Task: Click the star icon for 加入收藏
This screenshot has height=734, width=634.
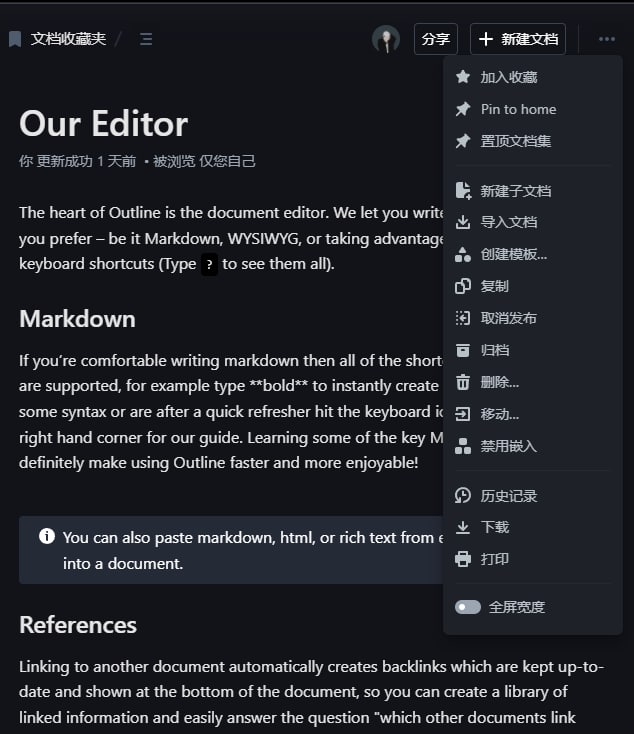Action: point(462,77)
